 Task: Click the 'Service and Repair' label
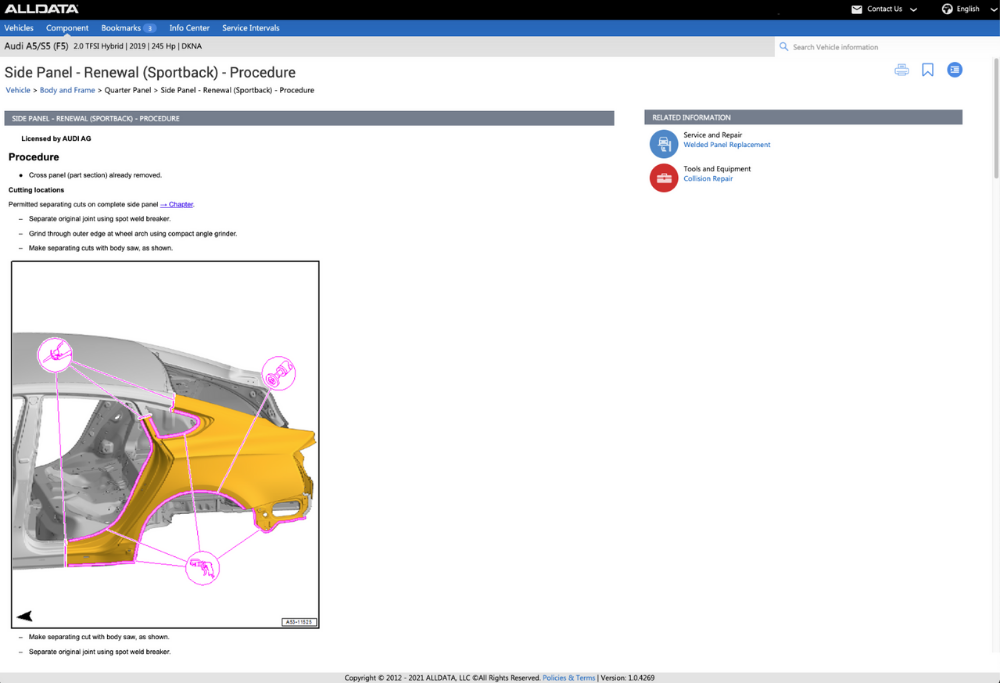point(712,135)
